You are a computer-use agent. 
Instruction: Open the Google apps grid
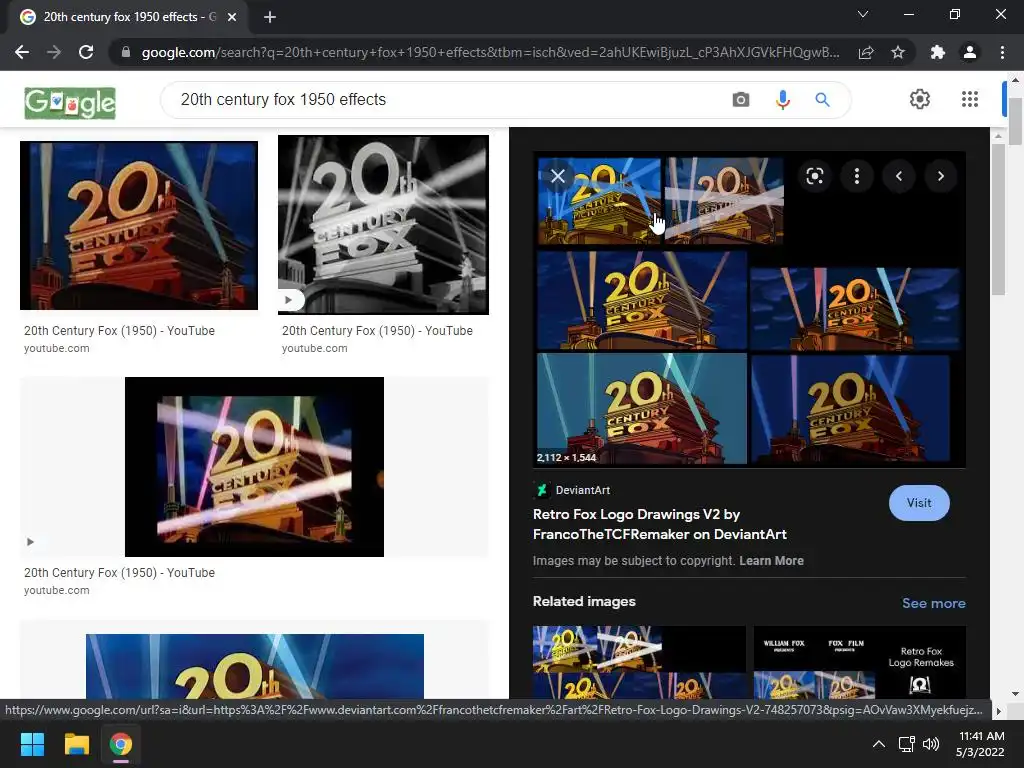(970, 99)
